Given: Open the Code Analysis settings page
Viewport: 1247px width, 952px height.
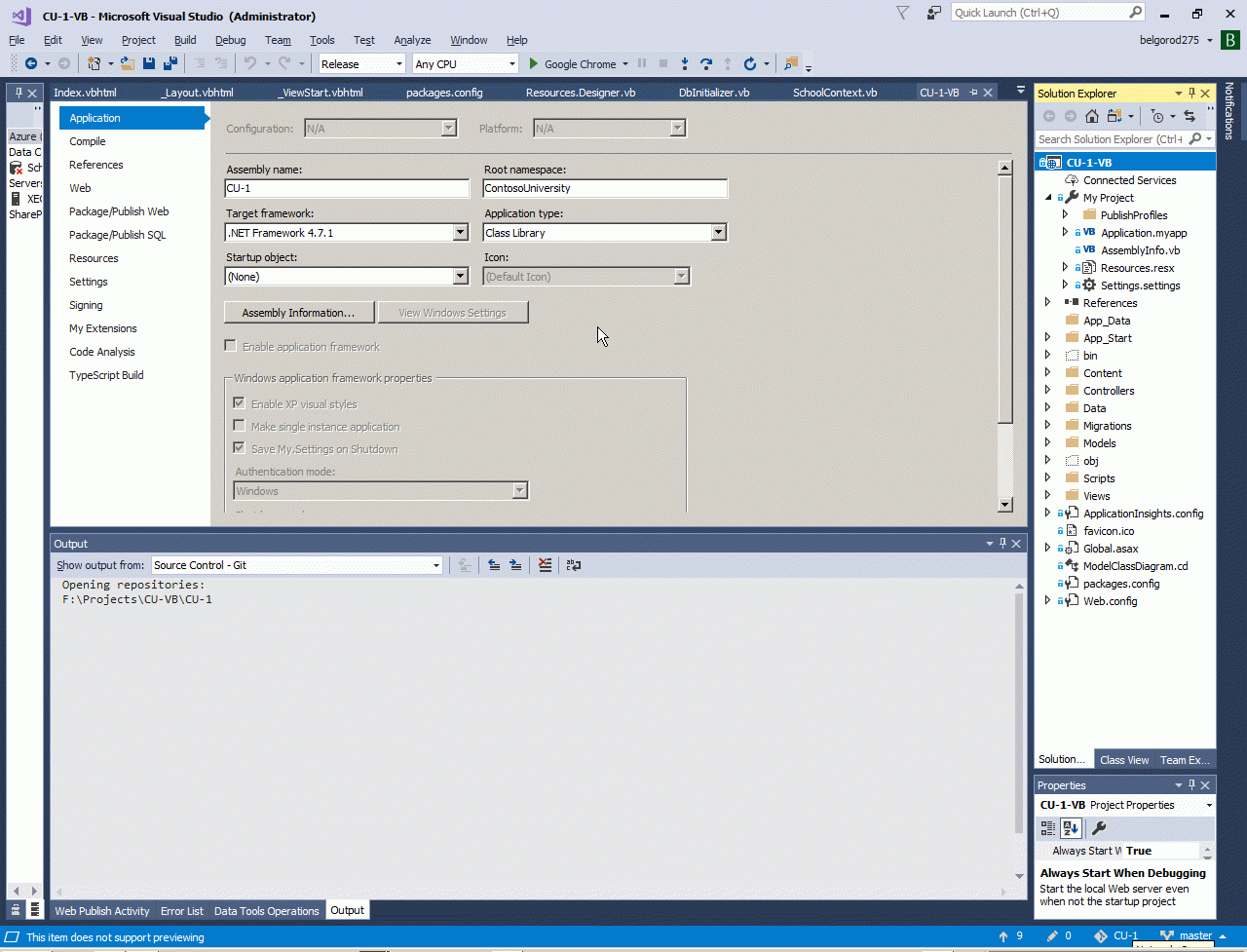Looking at the screenshot, I should click(x=102, y=352).
